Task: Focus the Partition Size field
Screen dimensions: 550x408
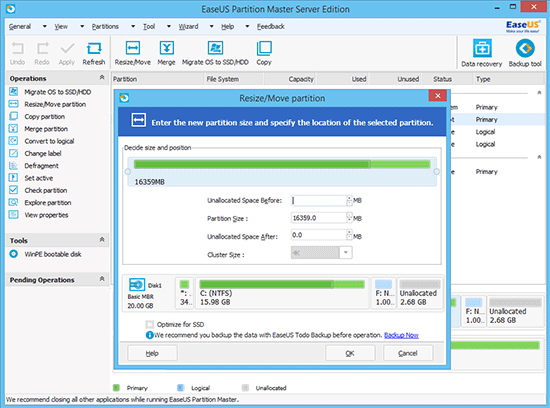Action: pos(319,218)
